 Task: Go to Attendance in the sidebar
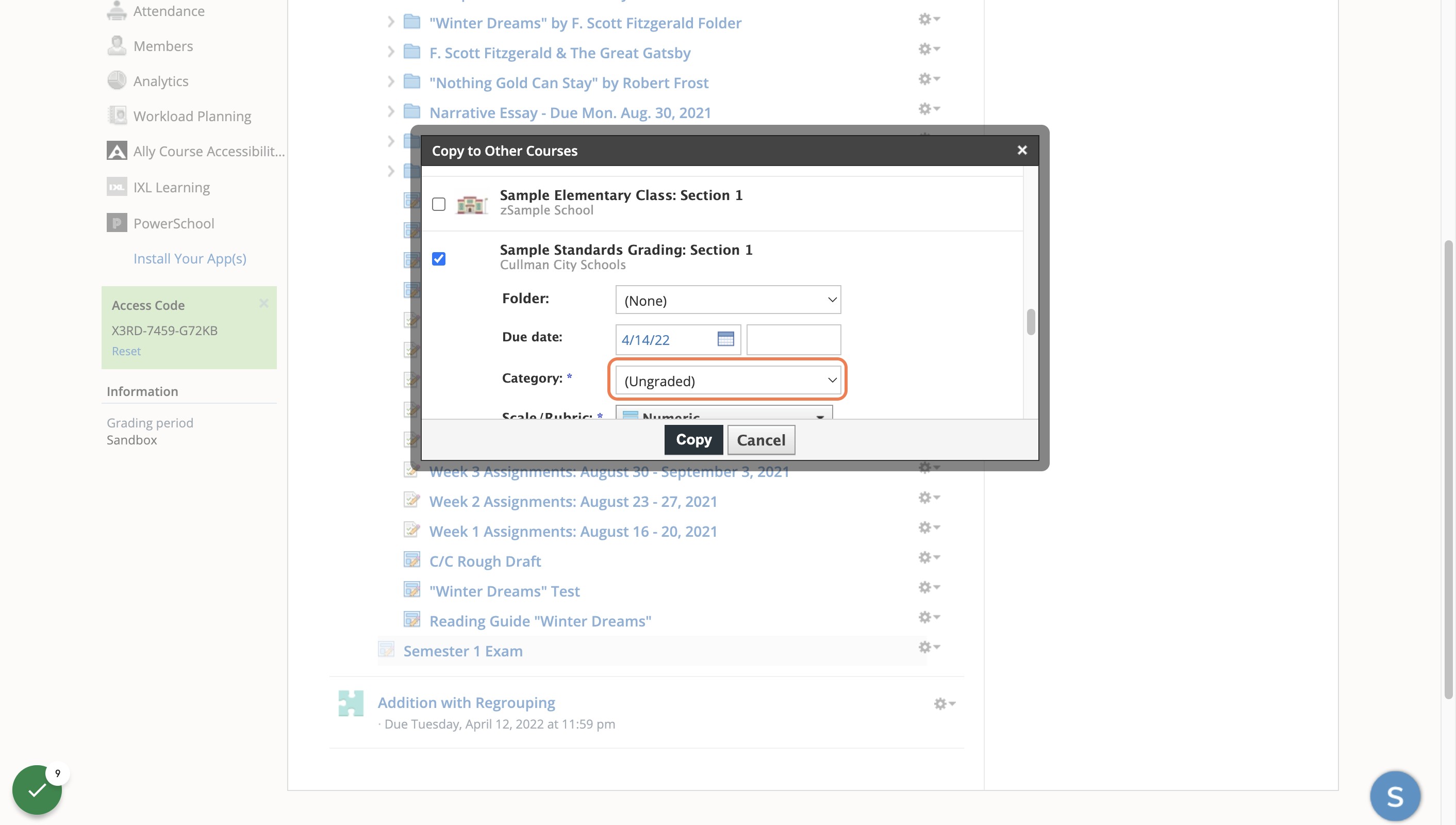(169, 11)
